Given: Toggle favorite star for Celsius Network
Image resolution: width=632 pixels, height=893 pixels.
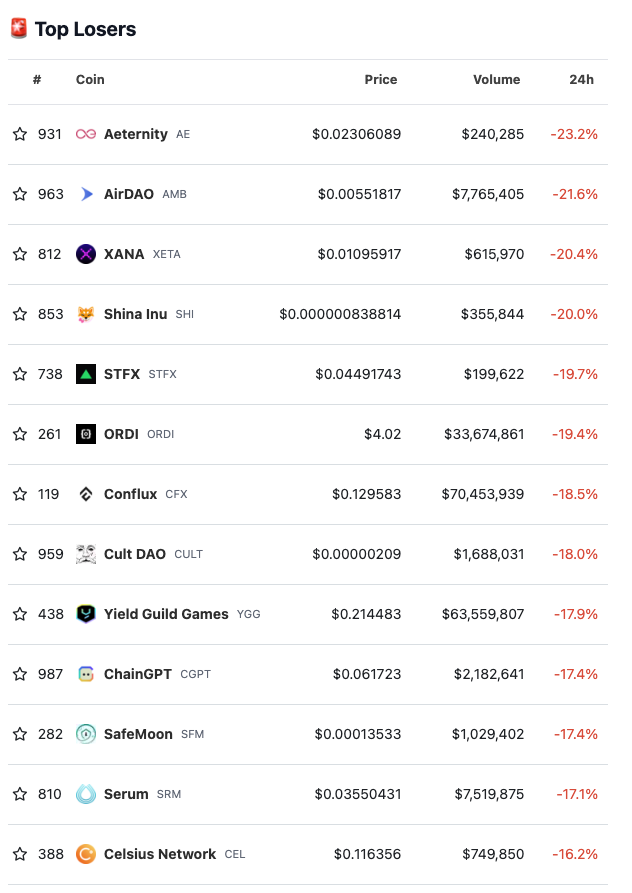Looking at the screenshot, I should tap(20, 854).
